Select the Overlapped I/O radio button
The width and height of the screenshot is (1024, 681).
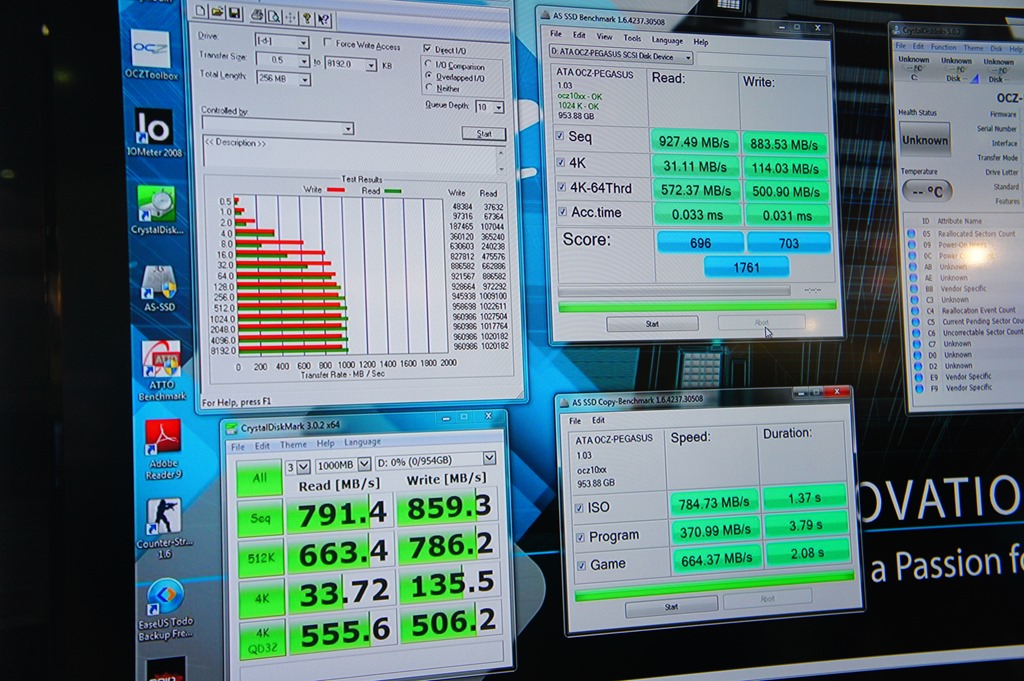click(429, 76)
